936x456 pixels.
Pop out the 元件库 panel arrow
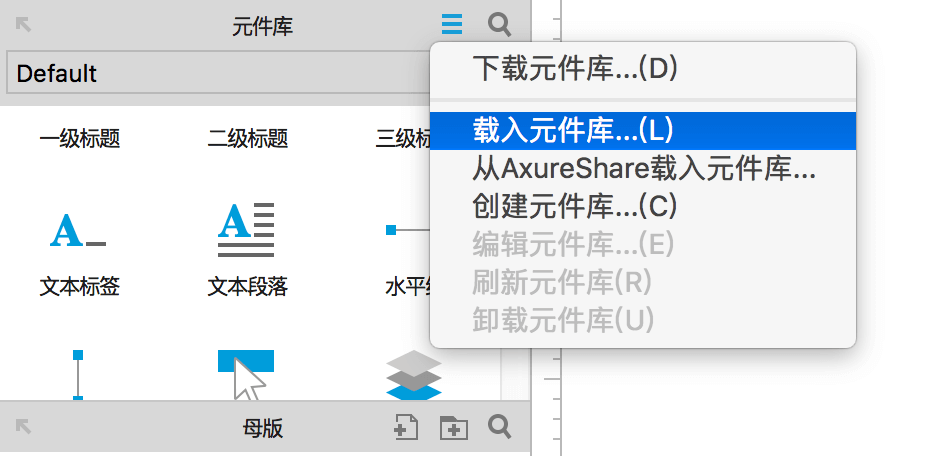click(23, 24)
